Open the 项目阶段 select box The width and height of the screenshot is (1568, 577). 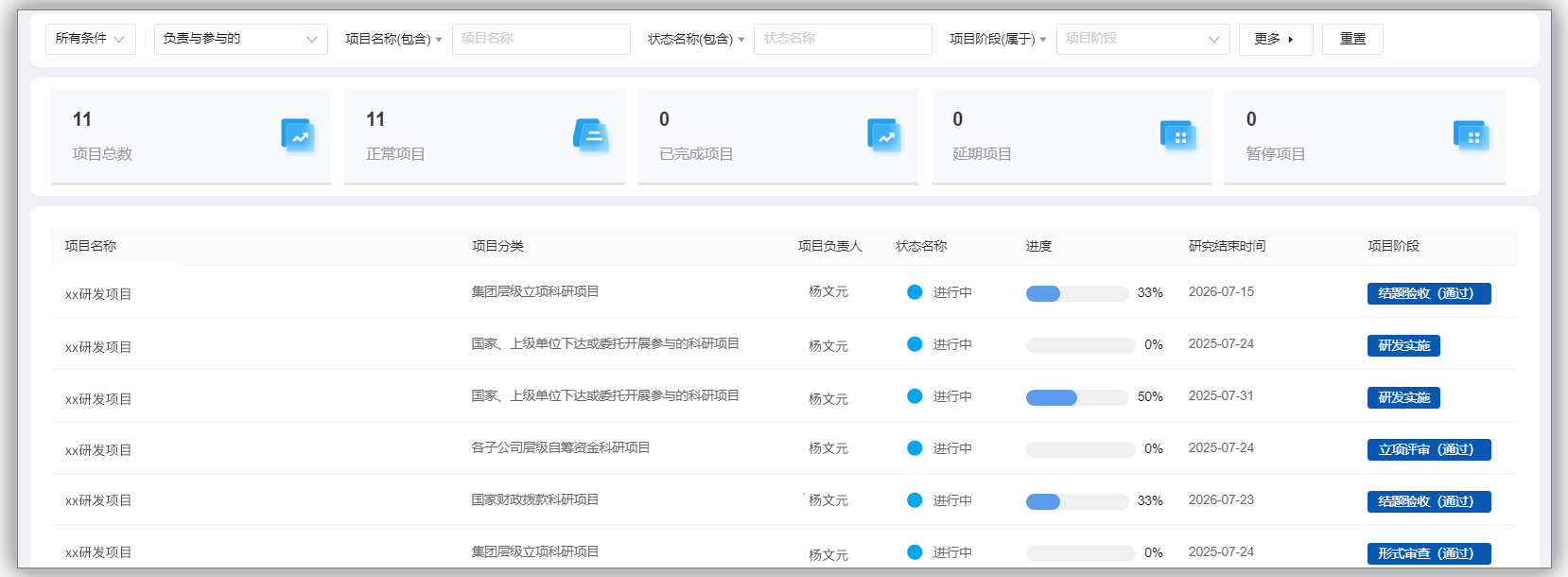tap(1143, 39)
